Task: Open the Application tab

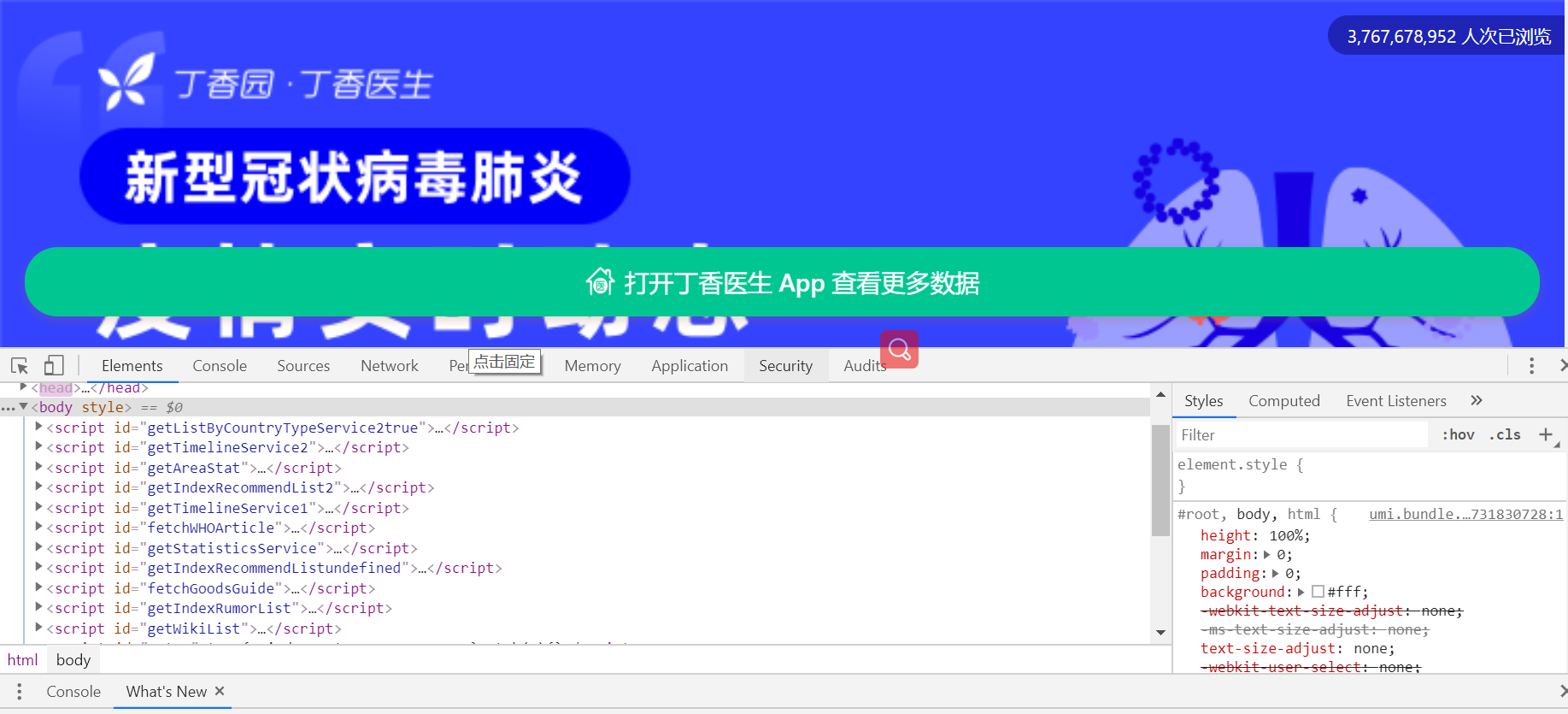Action: [690, 366]
